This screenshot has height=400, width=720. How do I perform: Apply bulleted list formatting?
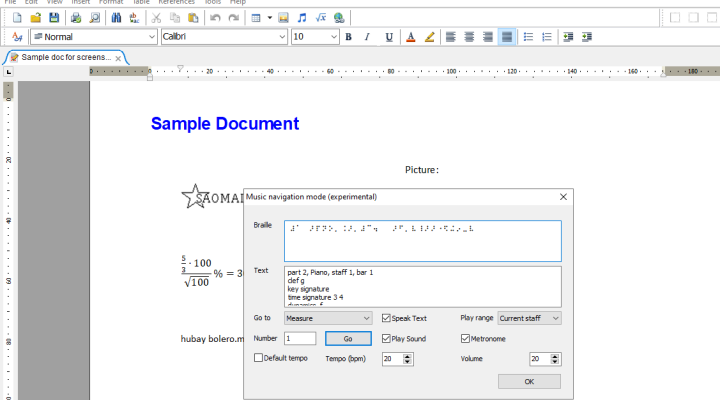pos(529,37)
